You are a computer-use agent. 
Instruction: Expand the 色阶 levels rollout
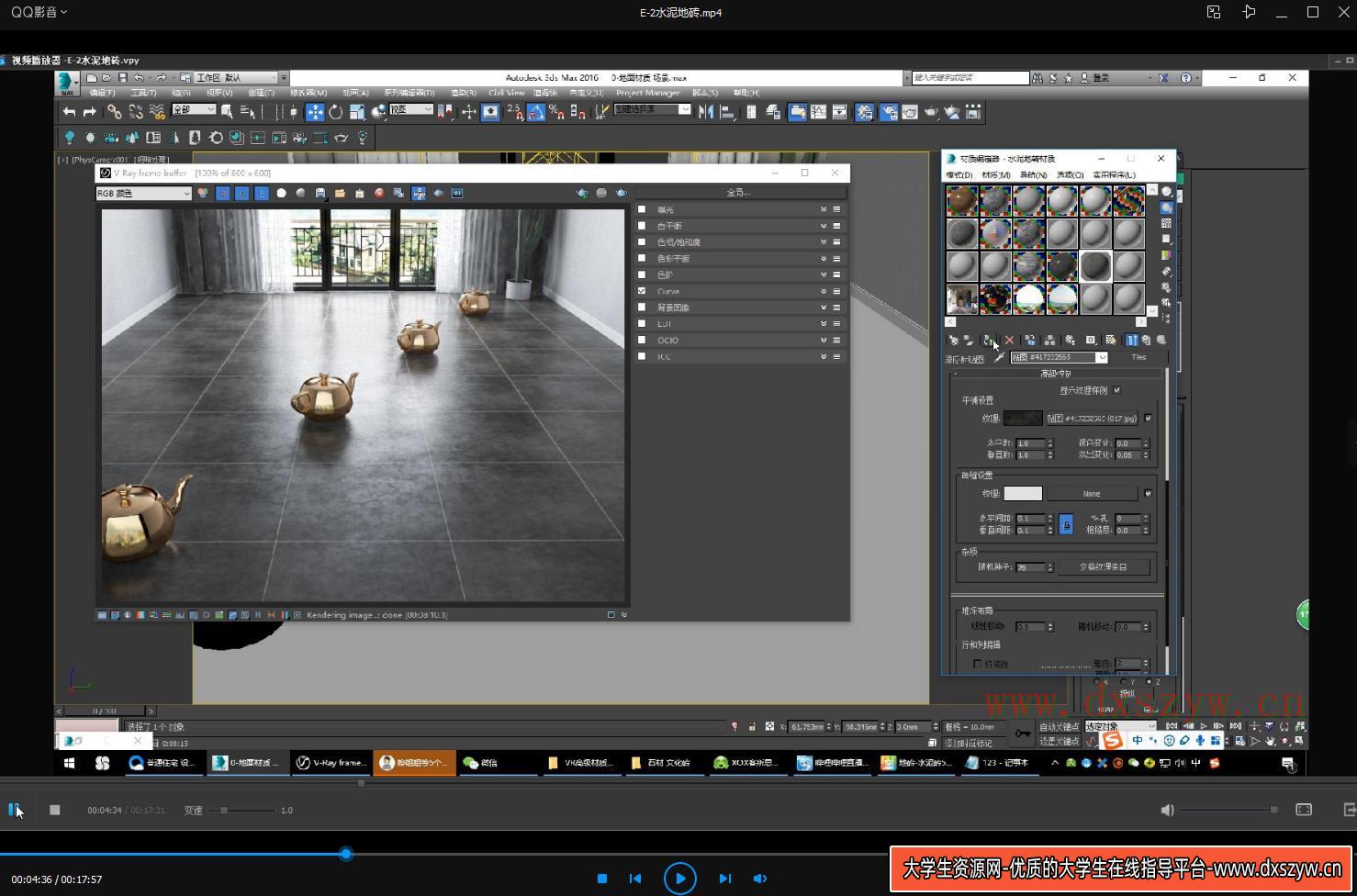824,274
